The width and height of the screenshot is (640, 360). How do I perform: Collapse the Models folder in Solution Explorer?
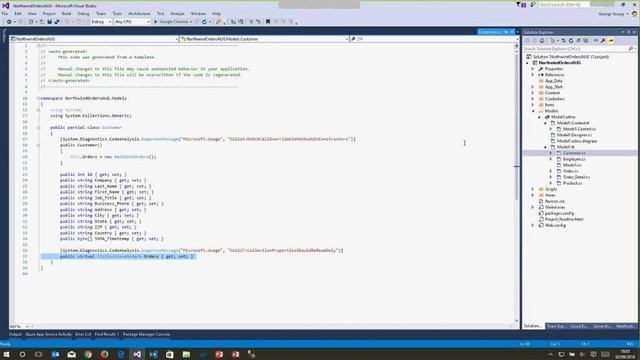(x=533, y=111)
